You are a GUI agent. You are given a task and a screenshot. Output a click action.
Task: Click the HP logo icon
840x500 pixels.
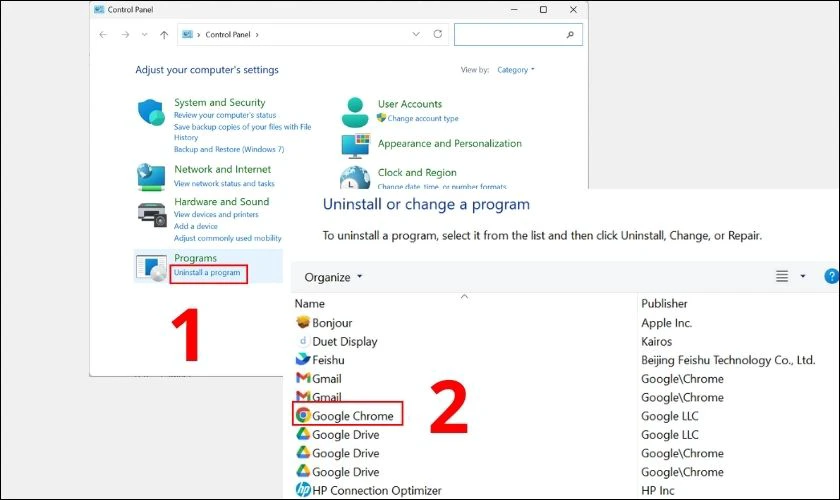303,489
